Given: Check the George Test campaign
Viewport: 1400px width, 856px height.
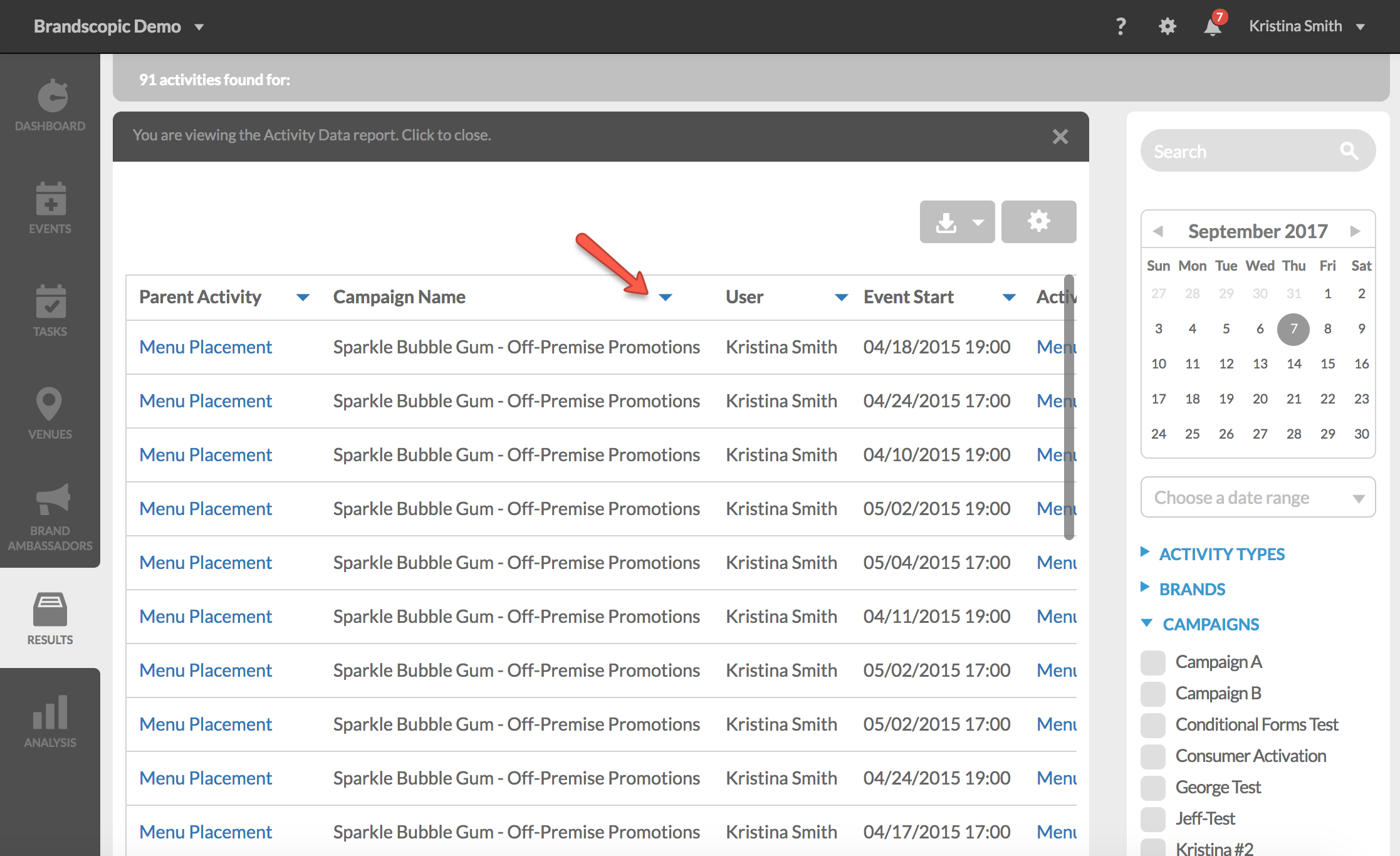Looking at the screenshot, I should pos(1152,788).
